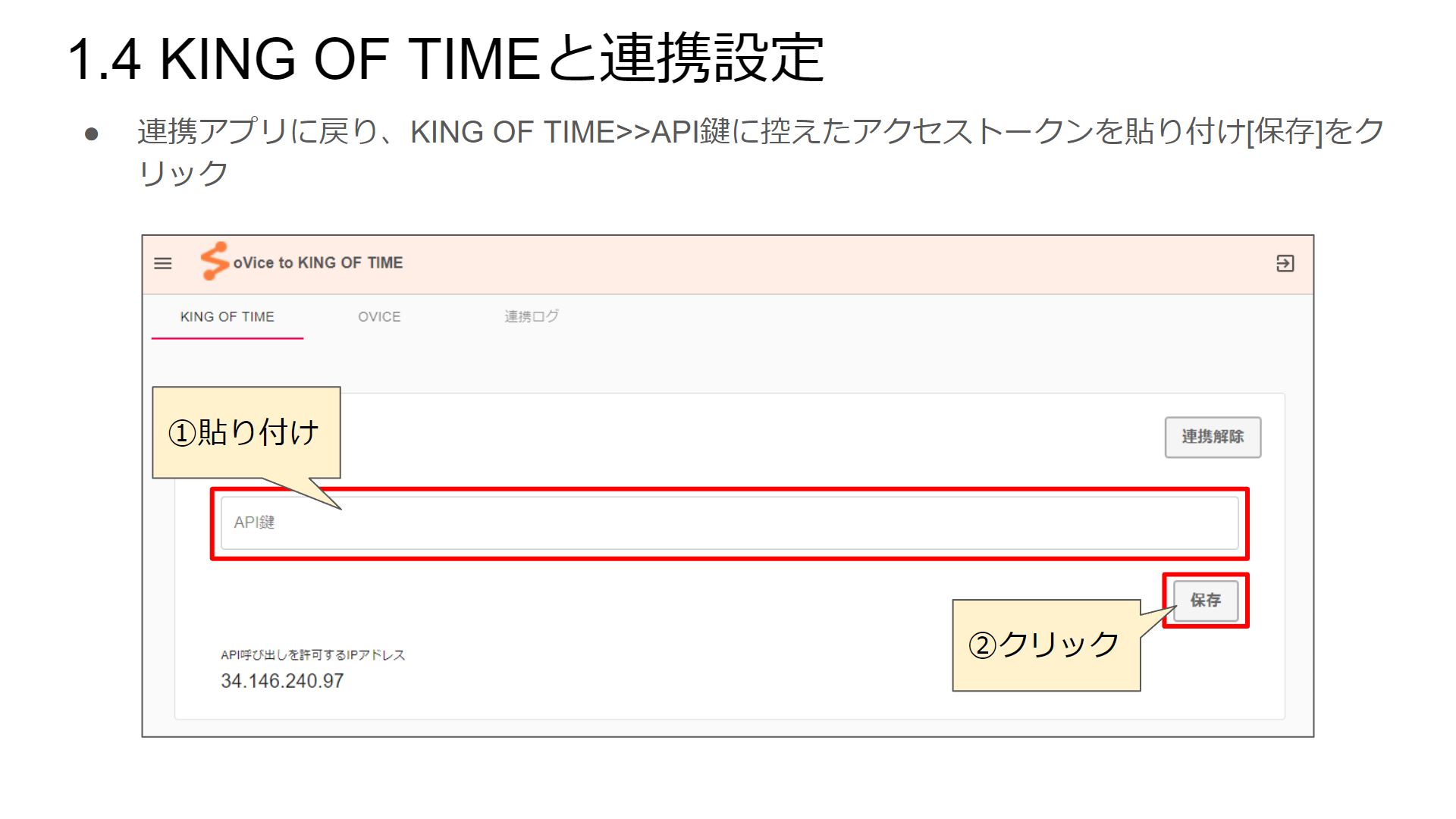
Task: Open the 連携ログ tab
Action: [532, 317]
